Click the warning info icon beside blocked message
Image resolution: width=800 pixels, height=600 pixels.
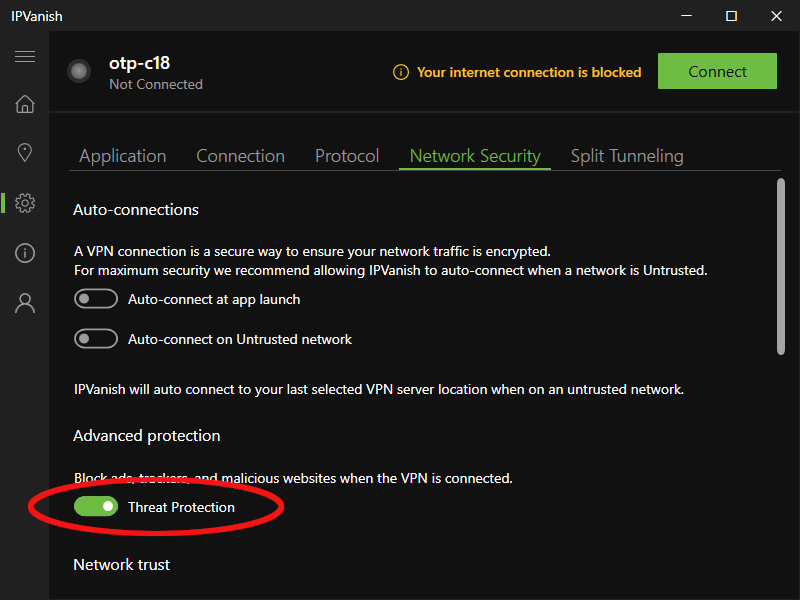point(401,72)
